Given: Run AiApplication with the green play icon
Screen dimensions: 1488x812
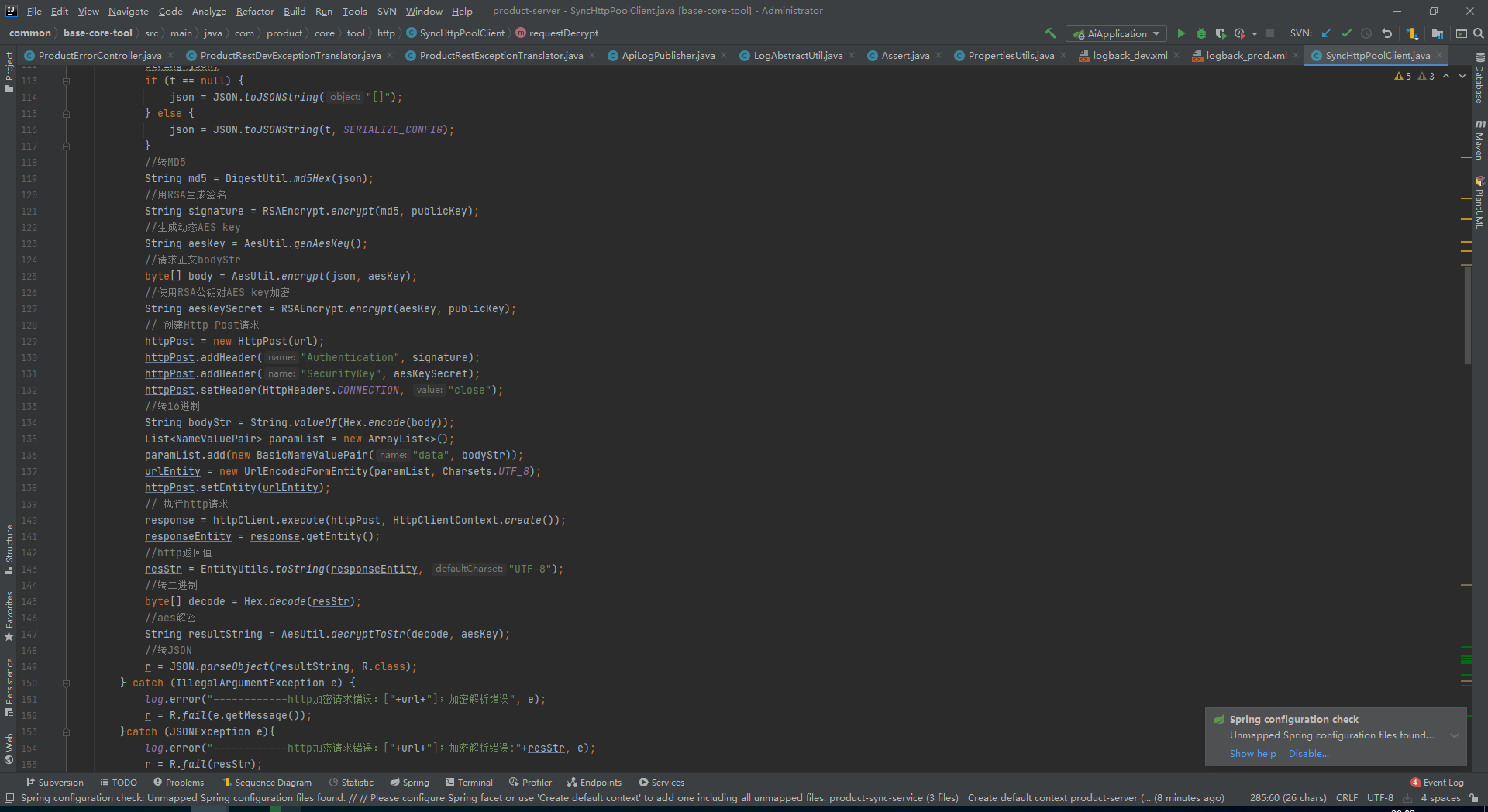Looking at the screenshot, I should [1181, 33].
